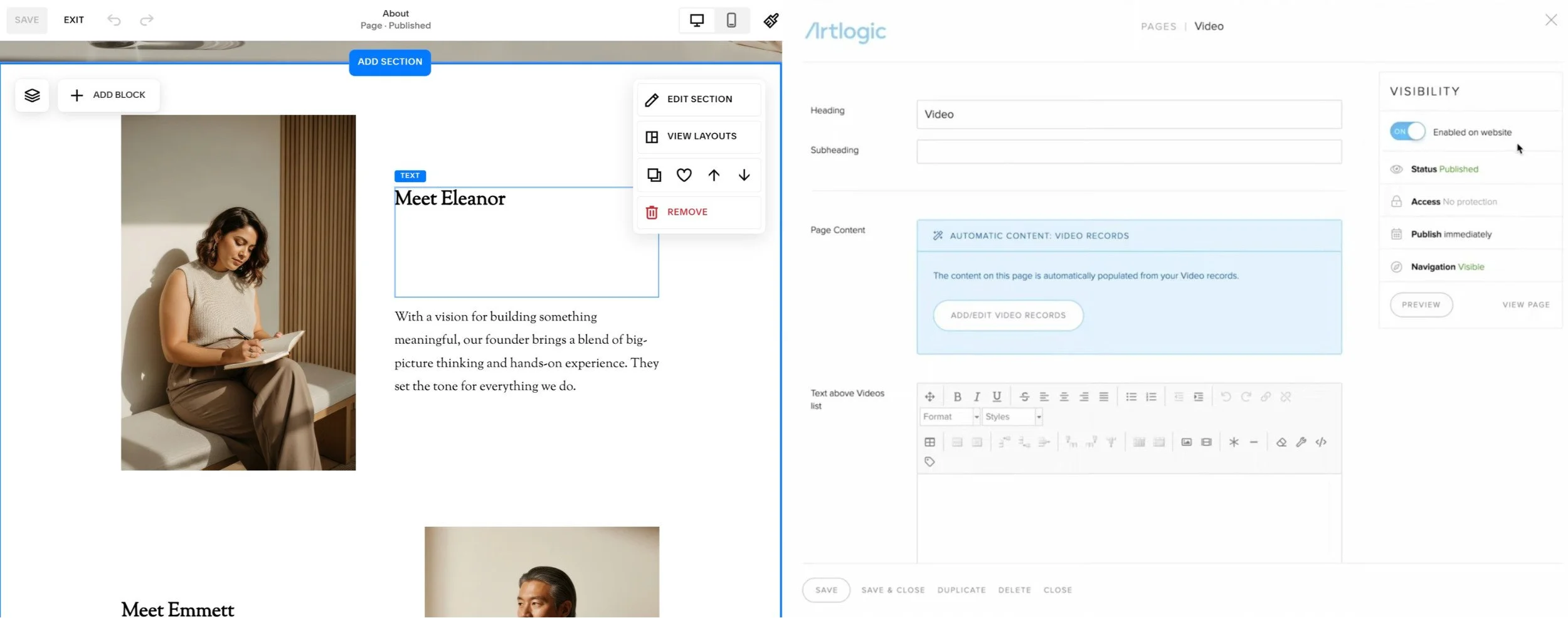Justify text in editor
1568x618 pixels.
point(1104,397)
